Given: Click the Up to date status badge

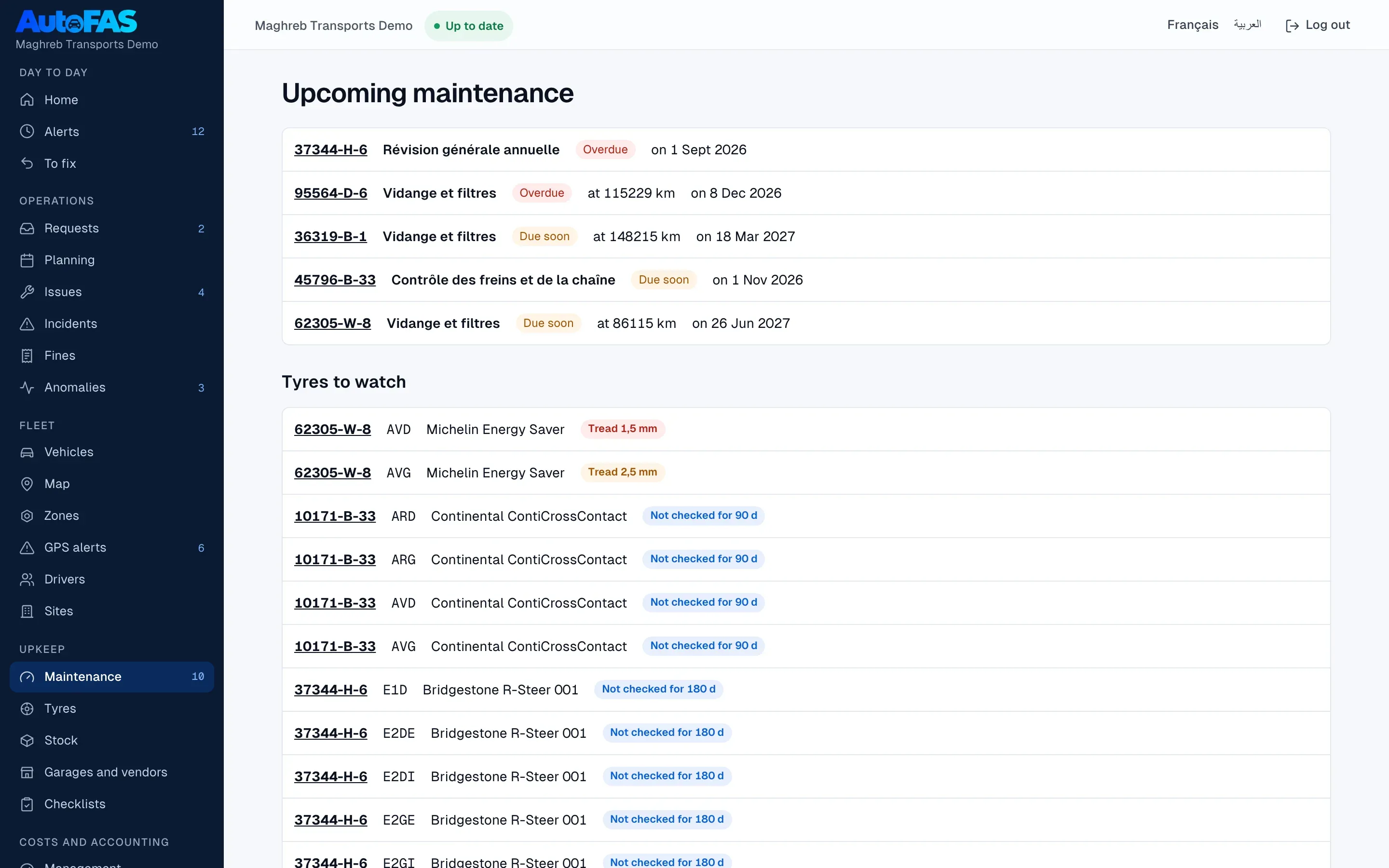Looking at the screenshot, I should pyautogui.click(x=468, y=26).
